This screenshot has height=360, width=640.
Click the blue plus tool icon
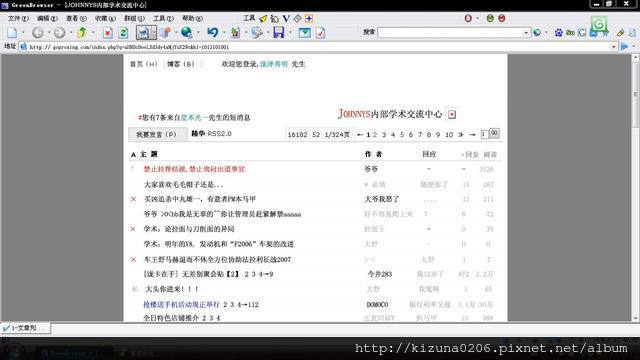(309, 18)
